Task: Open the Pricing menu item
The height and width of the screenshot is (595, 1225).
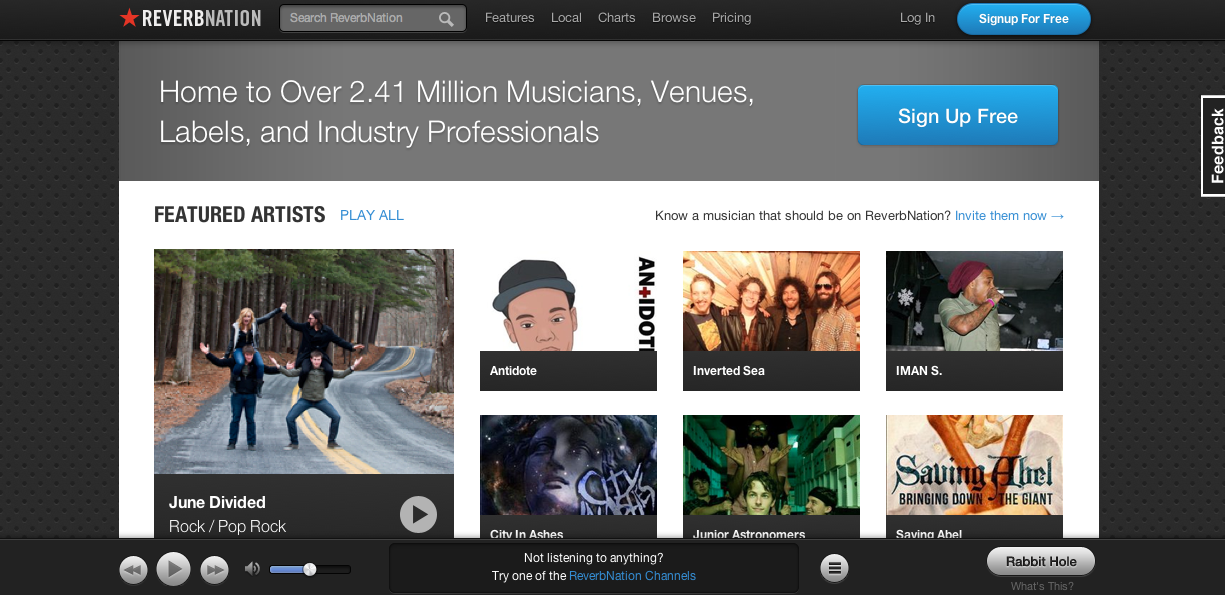Action: [x=731, y=18]
